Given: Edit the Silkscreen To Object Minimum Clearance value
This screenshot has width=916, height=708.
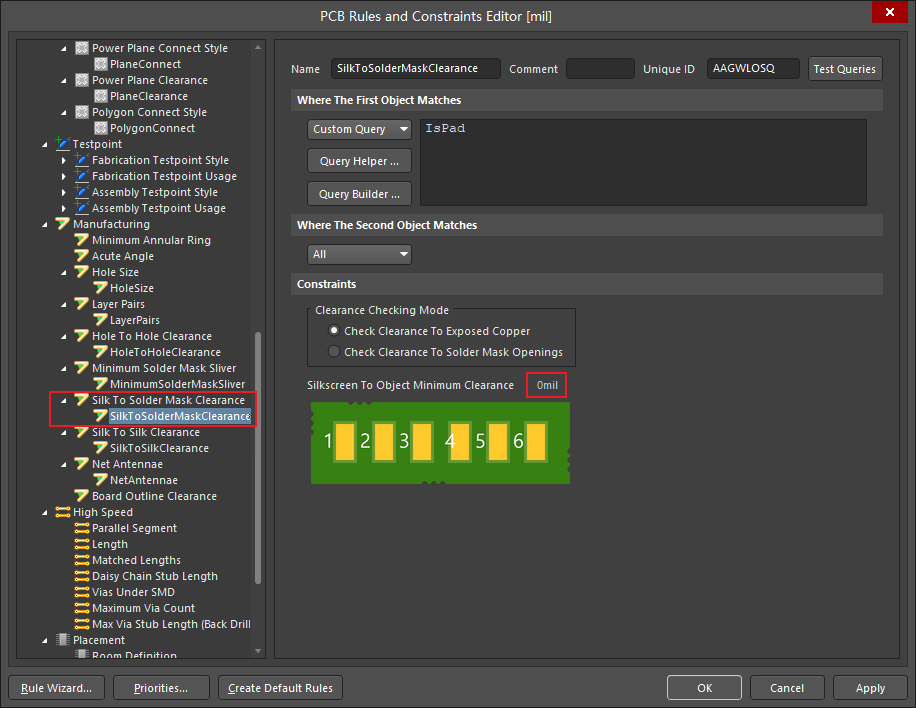Looking at the screenshot, I should pos(546,384).
